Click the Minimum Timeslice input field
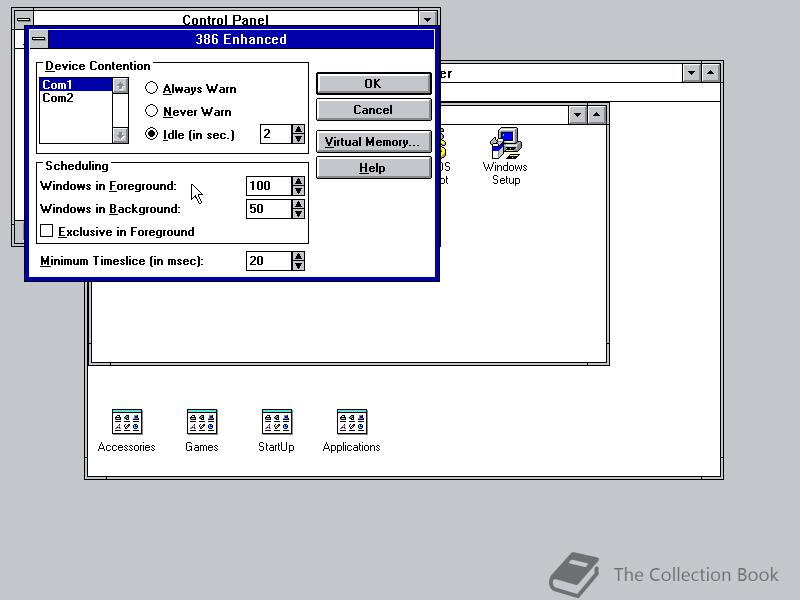800x600 pixels. pos(269,261)
